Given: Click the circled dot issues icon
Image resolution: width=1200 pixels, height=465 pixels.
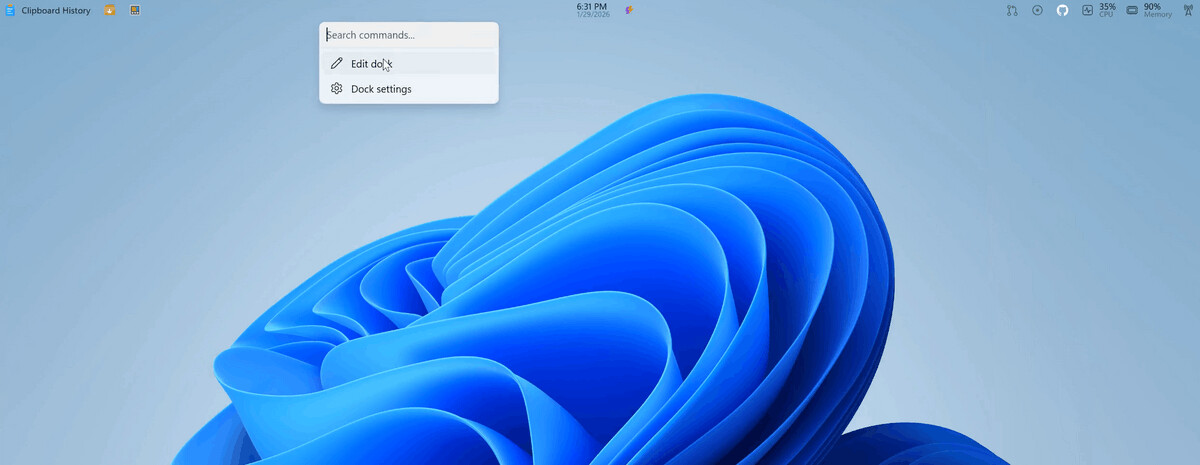Looking at the screenshot, I should click(1037, 10).
